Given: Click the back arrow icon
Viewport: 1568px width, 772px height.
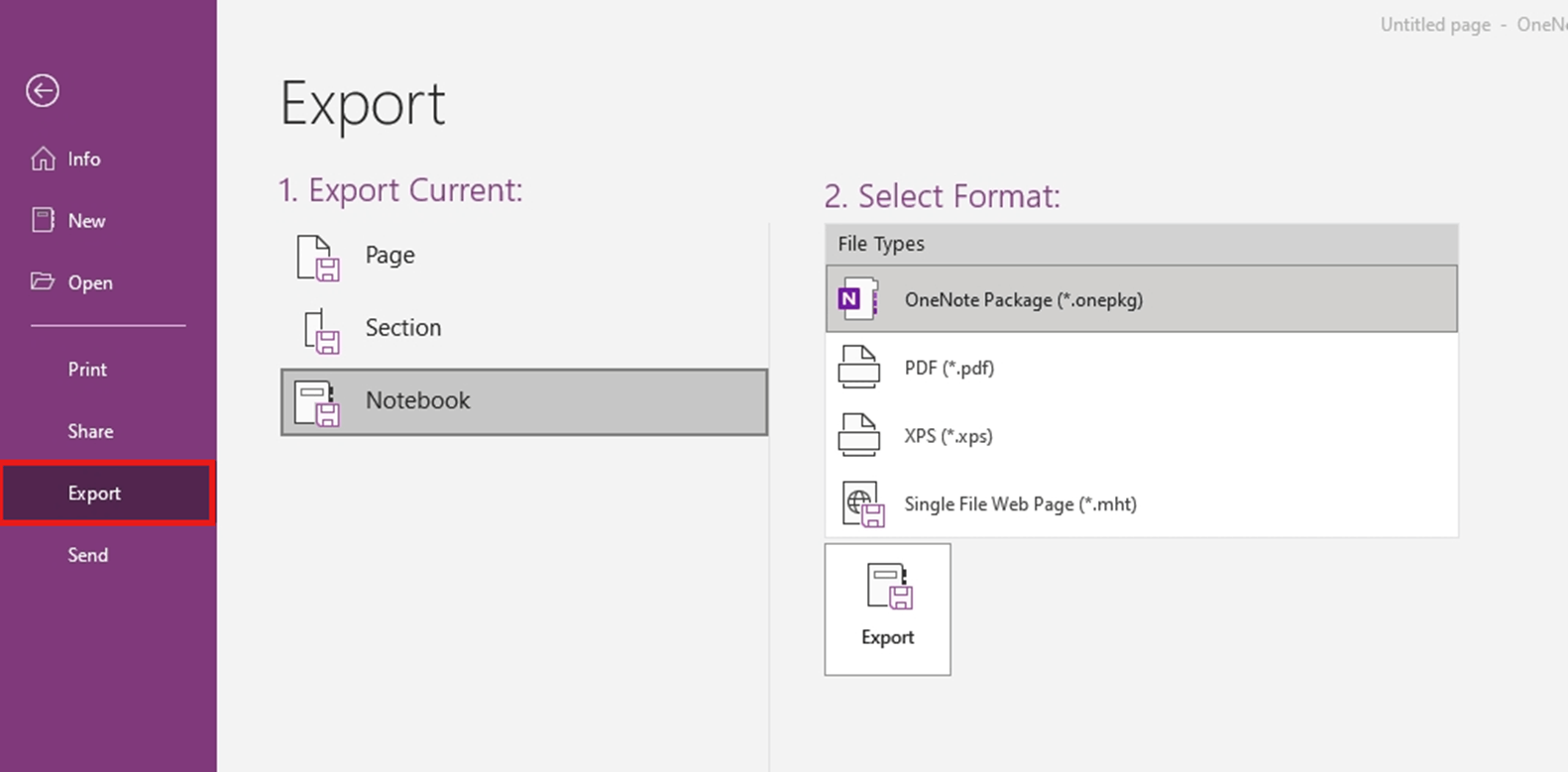Looking at the screenshot, I should coord(43,91).
